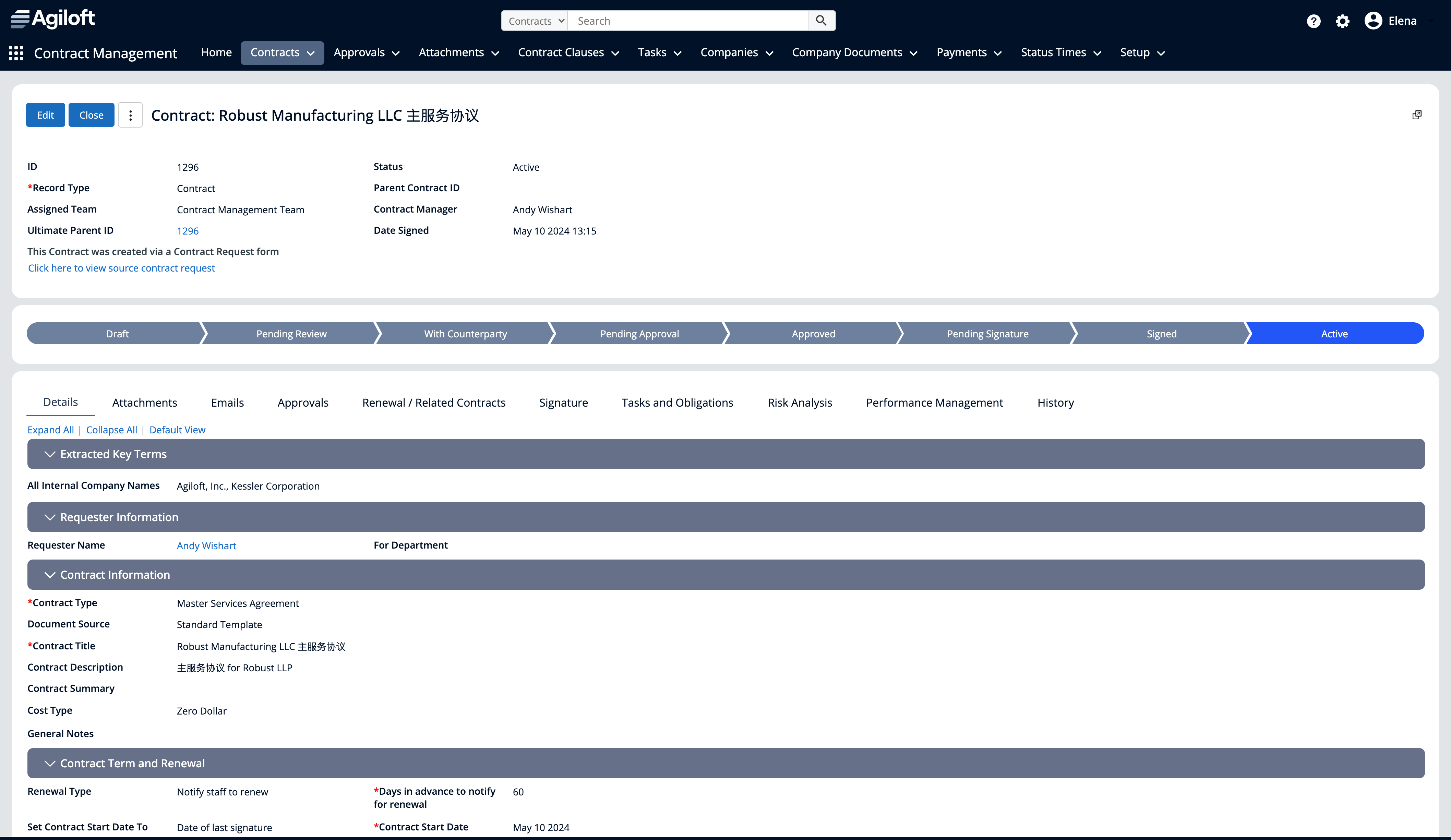This screenshot has width=1451, height=840.
Task: Collapse the Extracted Key Terms section
Action: click(50, 454)
